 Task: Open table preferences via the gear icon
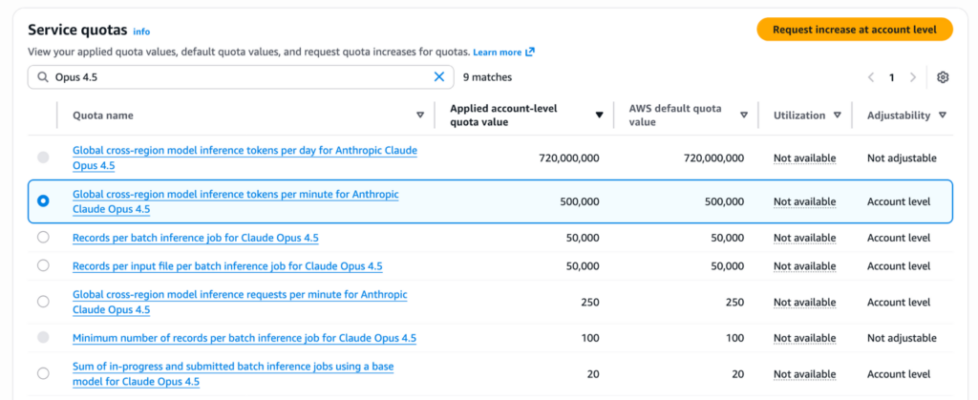tap(942, 77)
